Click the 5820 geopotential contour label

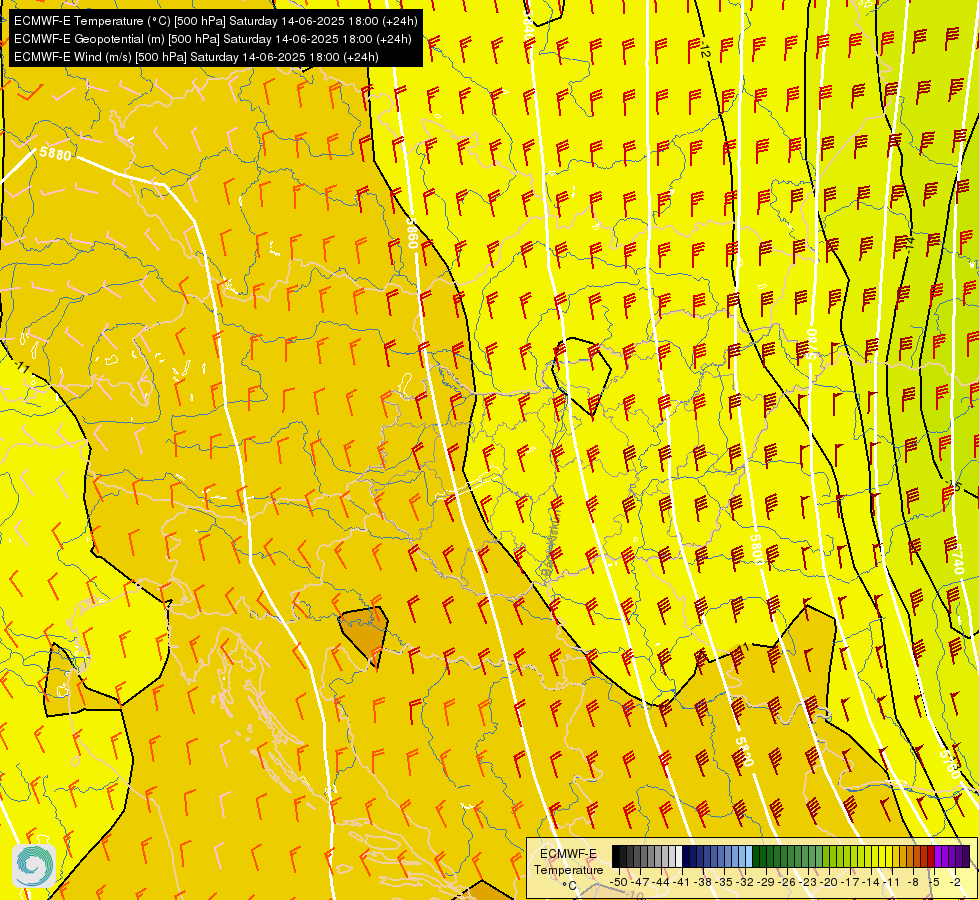(x=744, y=751)
